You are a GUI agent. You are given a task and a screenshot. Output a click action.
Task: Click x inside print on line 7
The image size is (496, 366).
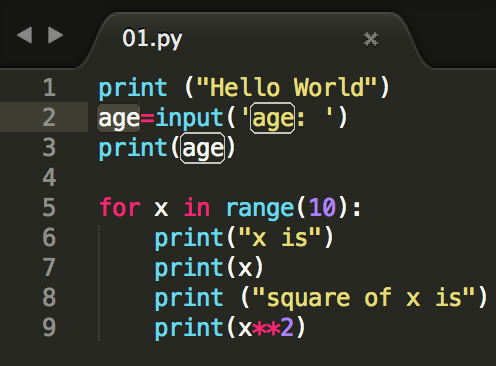[x=245, y=269]
